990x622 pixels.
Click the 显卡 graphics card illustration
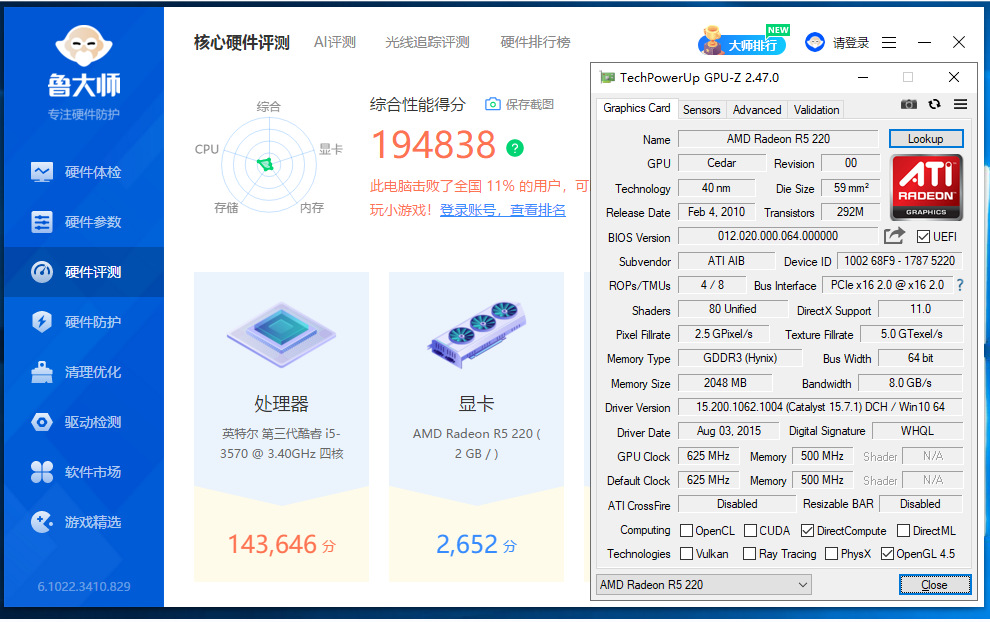476,333
